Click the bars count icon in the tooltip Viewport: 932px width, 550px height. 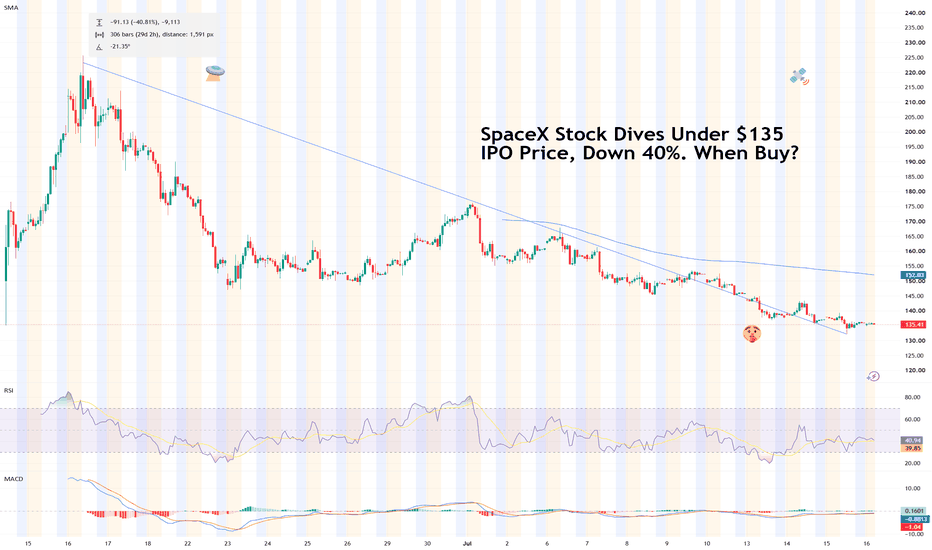[x=99, y=34]
